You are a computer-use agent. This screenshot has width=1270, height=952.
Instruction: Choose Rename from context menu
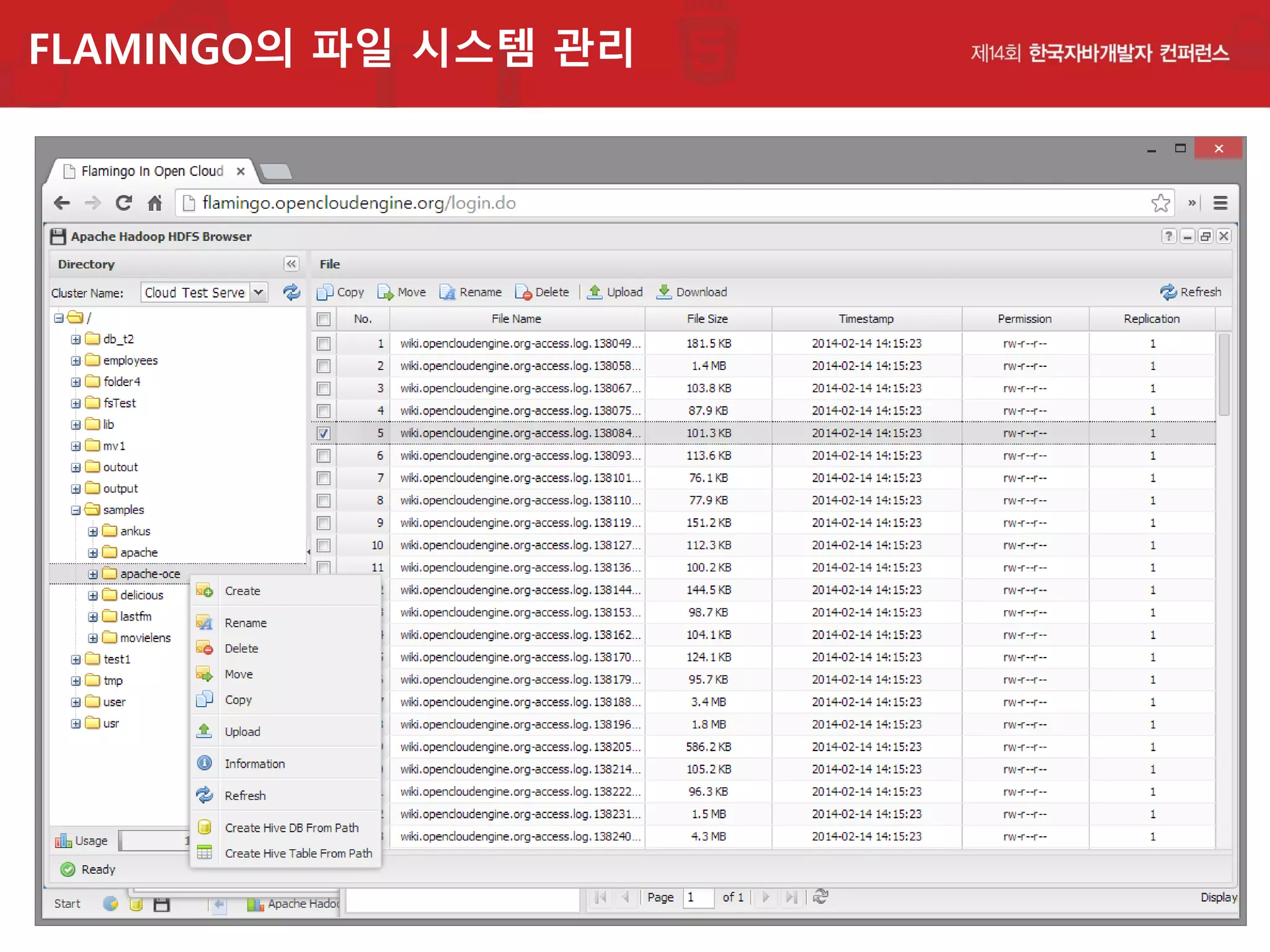pyautogui.click(x=285, y=622)
